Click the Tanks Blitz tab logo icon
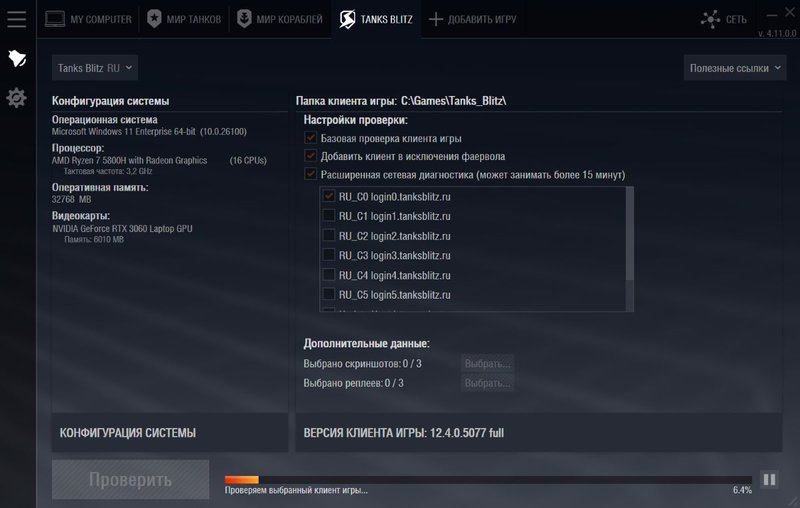800x508 pixels. pos(347,19)
